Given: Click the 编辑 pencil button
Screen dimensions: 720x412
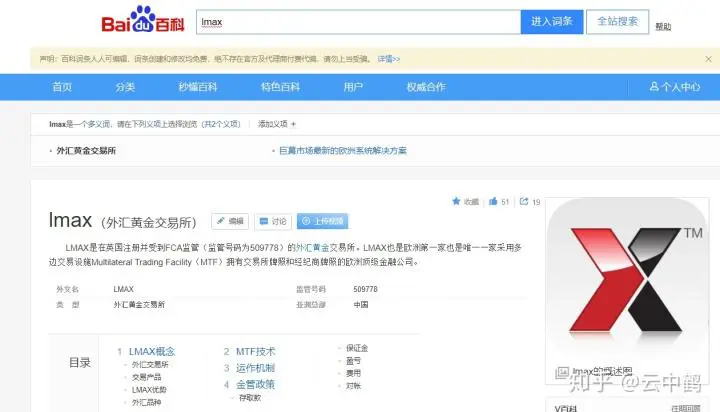Looking at the screenshot, I should (230, 221).
